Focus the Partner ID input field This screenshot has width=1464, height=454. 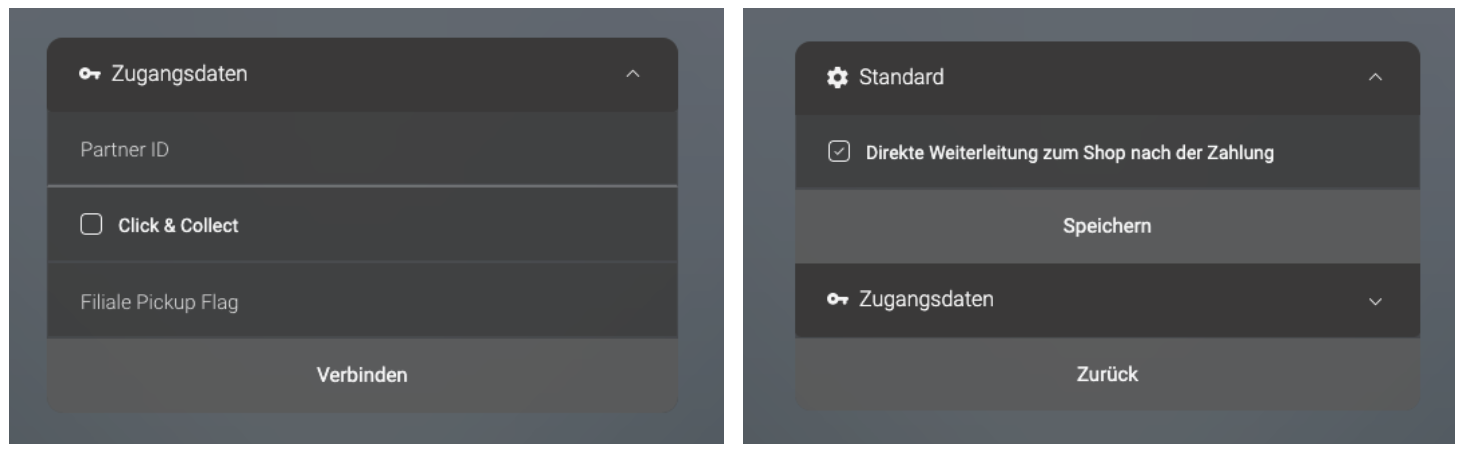coord(362,149)
